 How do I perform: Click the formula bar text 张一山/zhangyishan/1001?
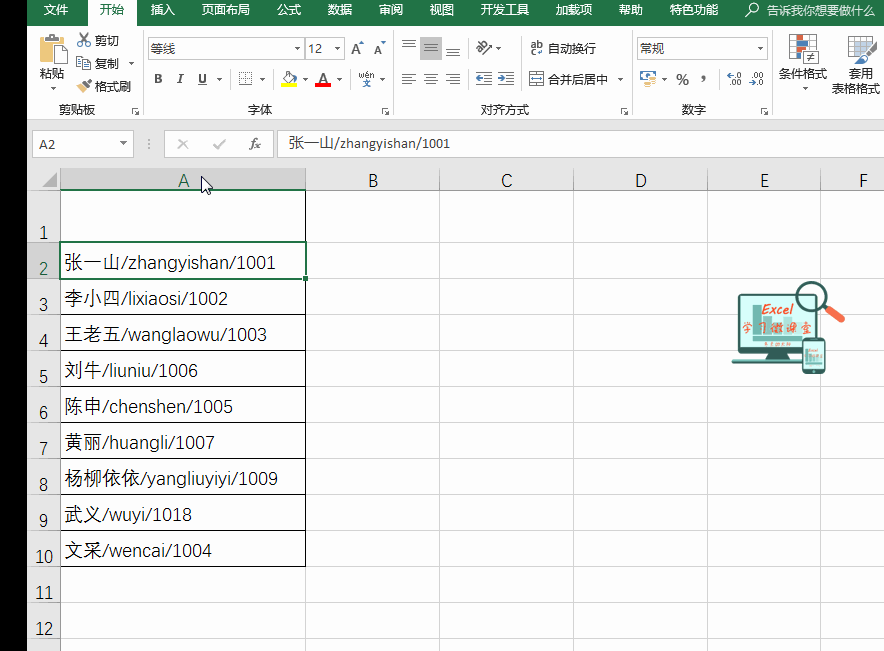click(x=369, y=144)
